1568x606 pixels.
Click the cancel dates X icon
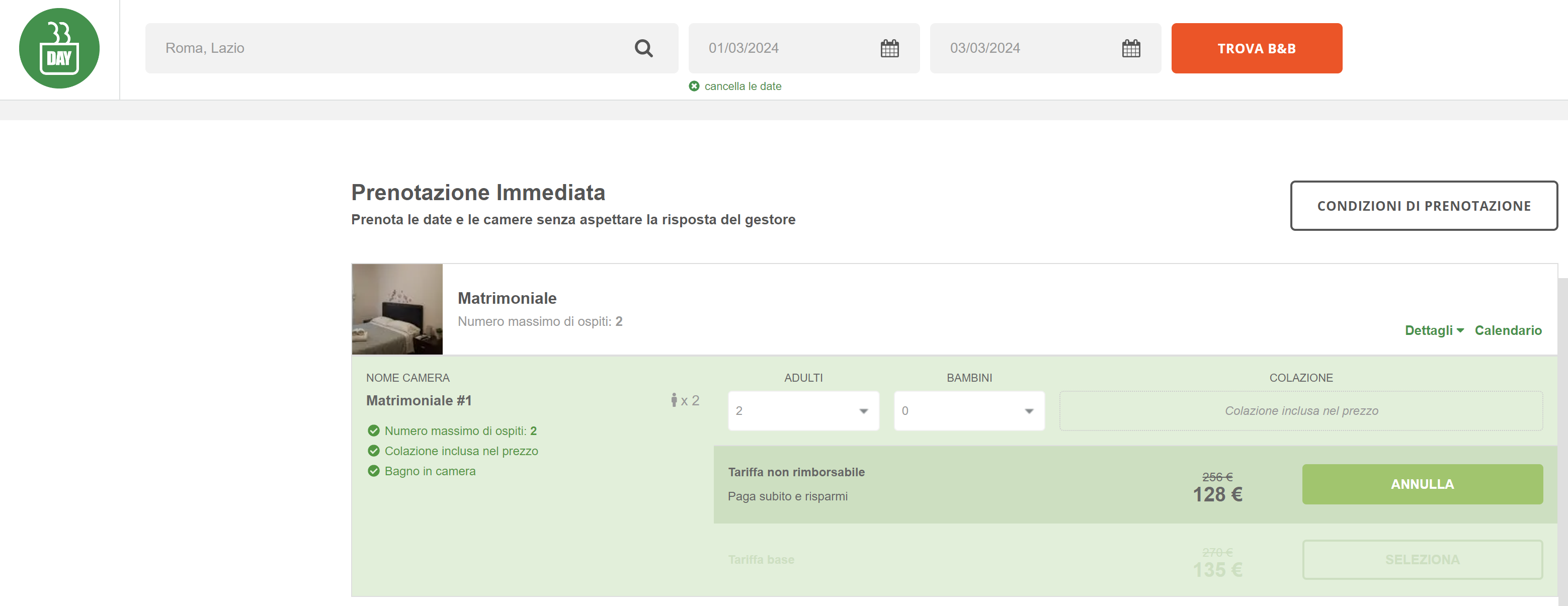click(x=694, y=86)
